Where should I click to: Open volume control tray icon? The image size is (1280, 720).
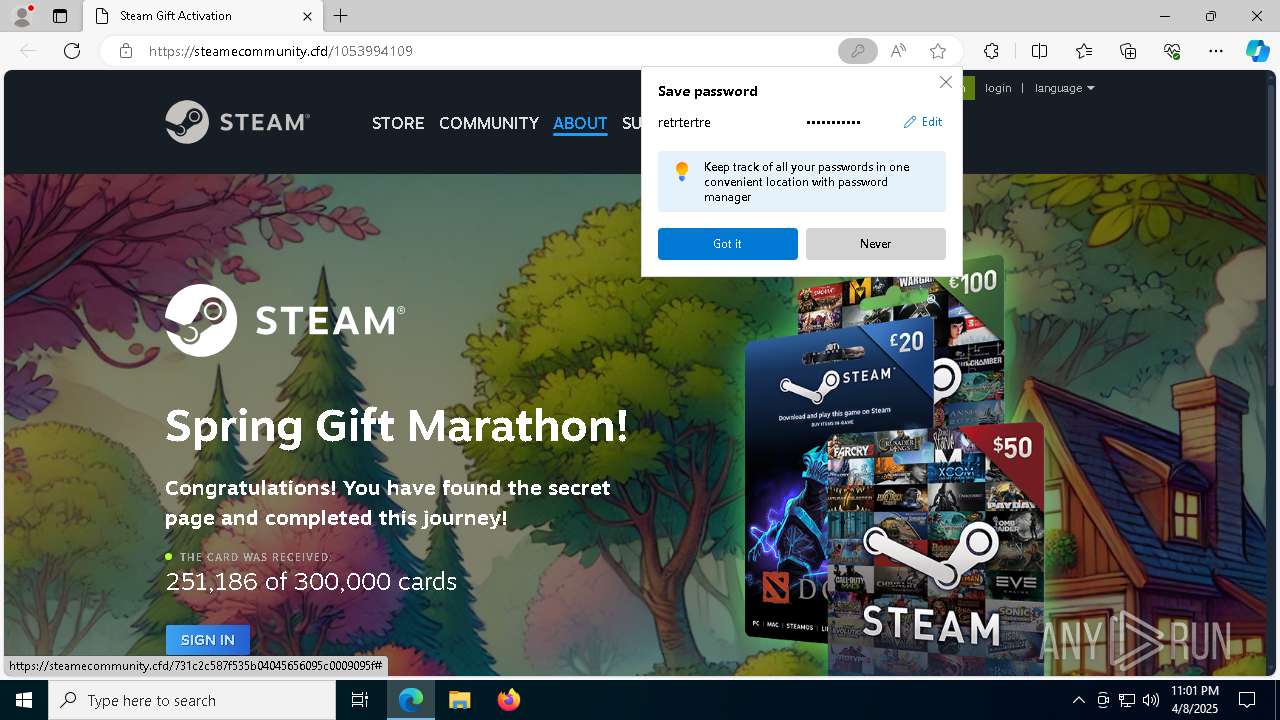(x=1151, y=700)
